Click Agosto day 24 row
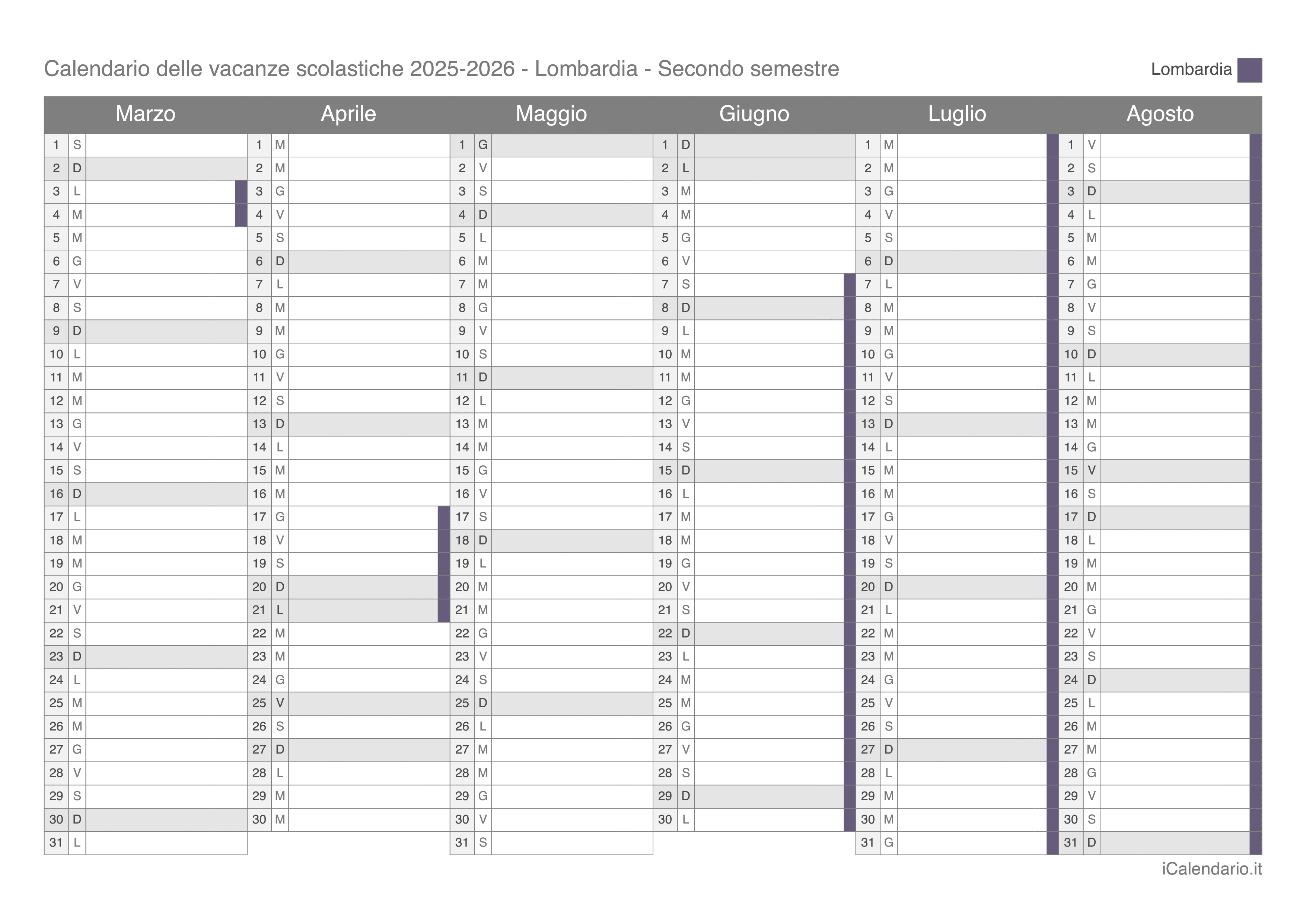The width and height of the screenshot is (1306, 924). [x=1160, y=680]
